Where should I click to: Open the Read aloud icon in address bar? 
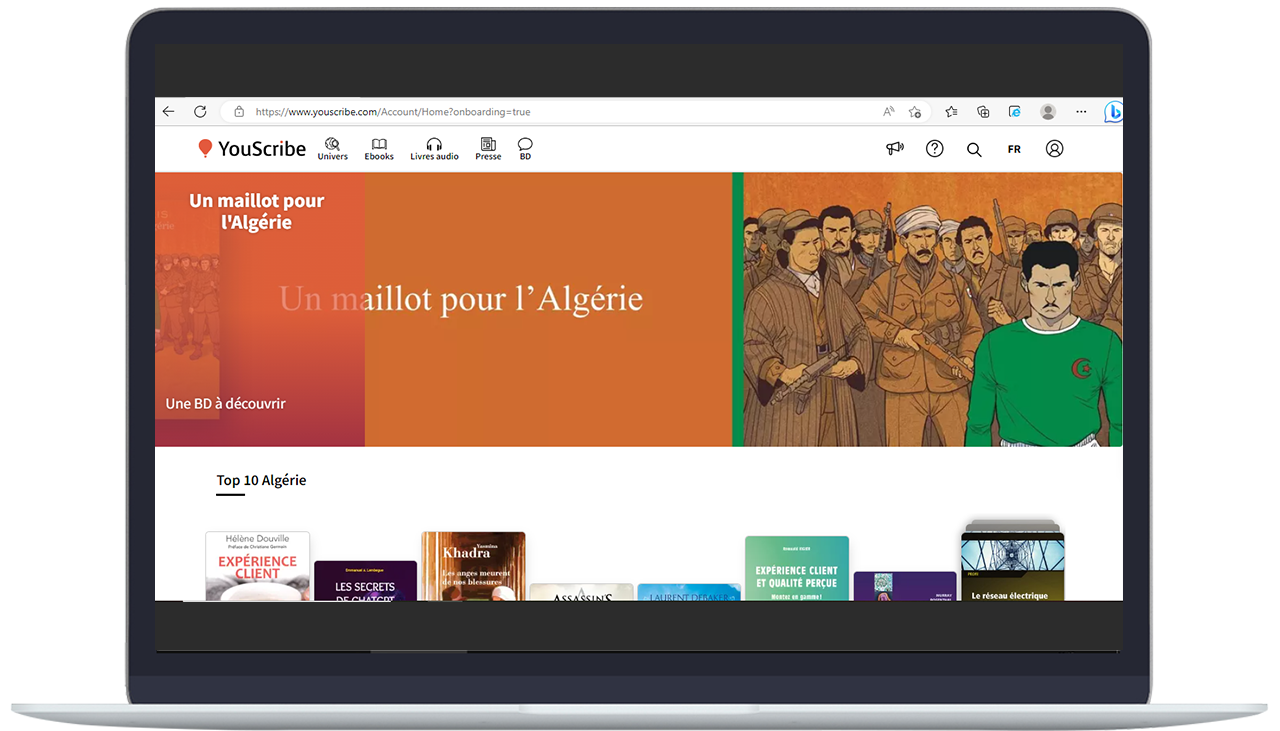coord(888,112)
